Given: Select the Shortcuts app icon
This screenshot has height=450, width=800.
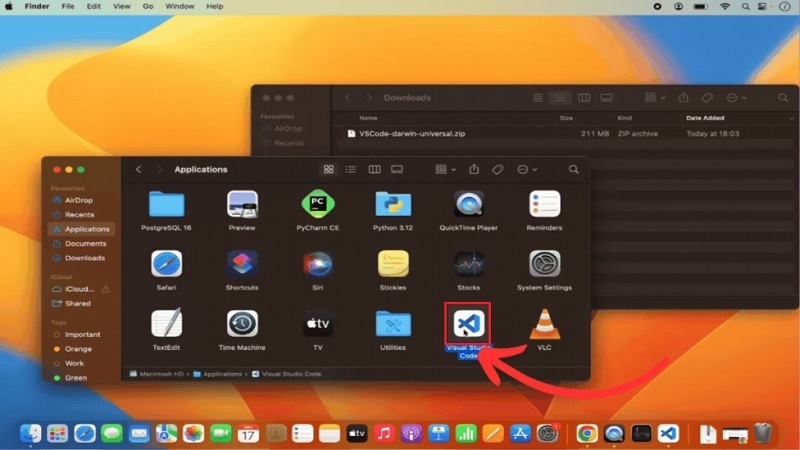Looking at the screenshot, I should (x=242, y=264).
